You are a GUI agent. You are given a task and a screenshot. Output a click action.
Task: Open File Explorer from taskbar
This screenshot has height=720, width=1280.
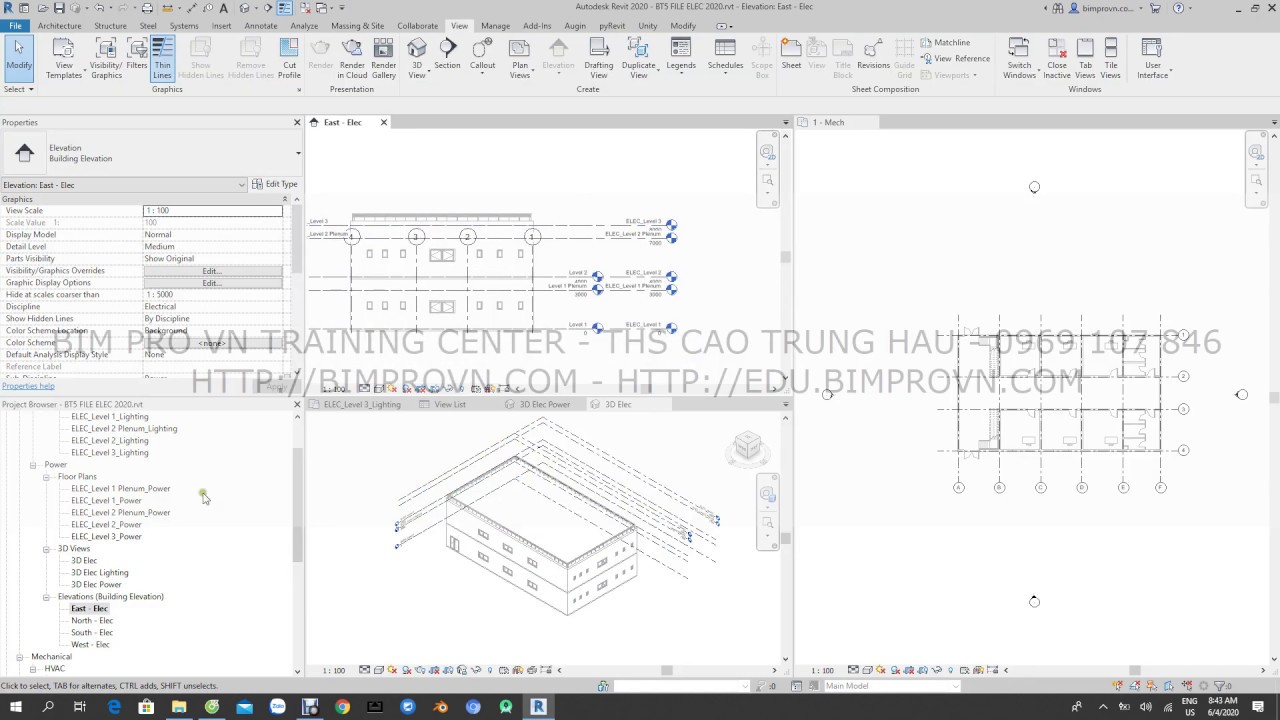click(x=179, y=707)
